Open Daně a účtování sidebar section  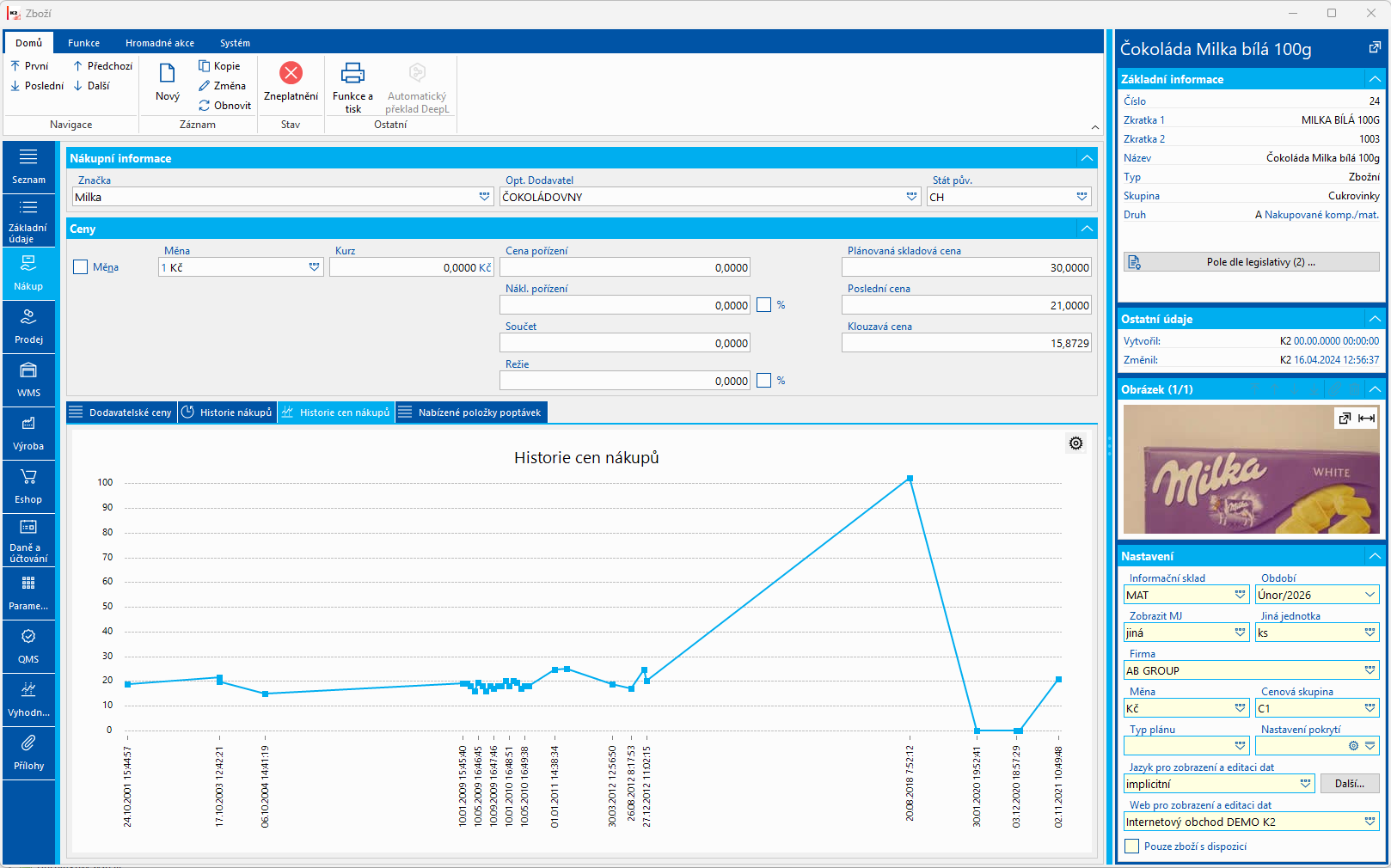pos(28,540)
